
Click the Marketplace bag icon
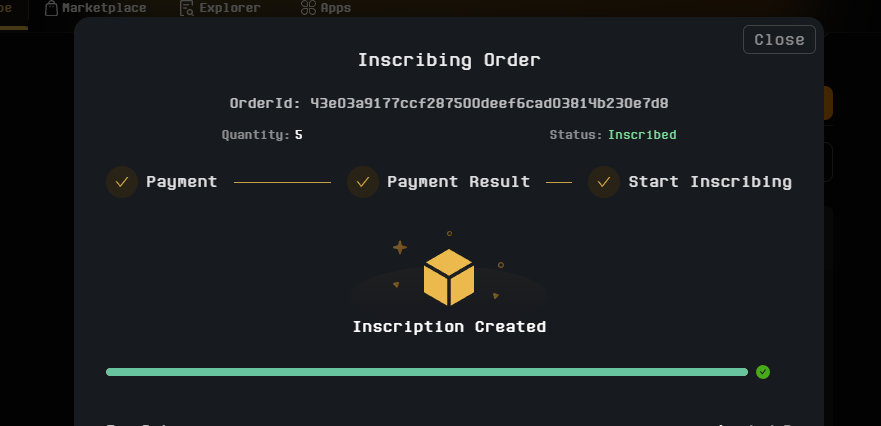(51, 8)
